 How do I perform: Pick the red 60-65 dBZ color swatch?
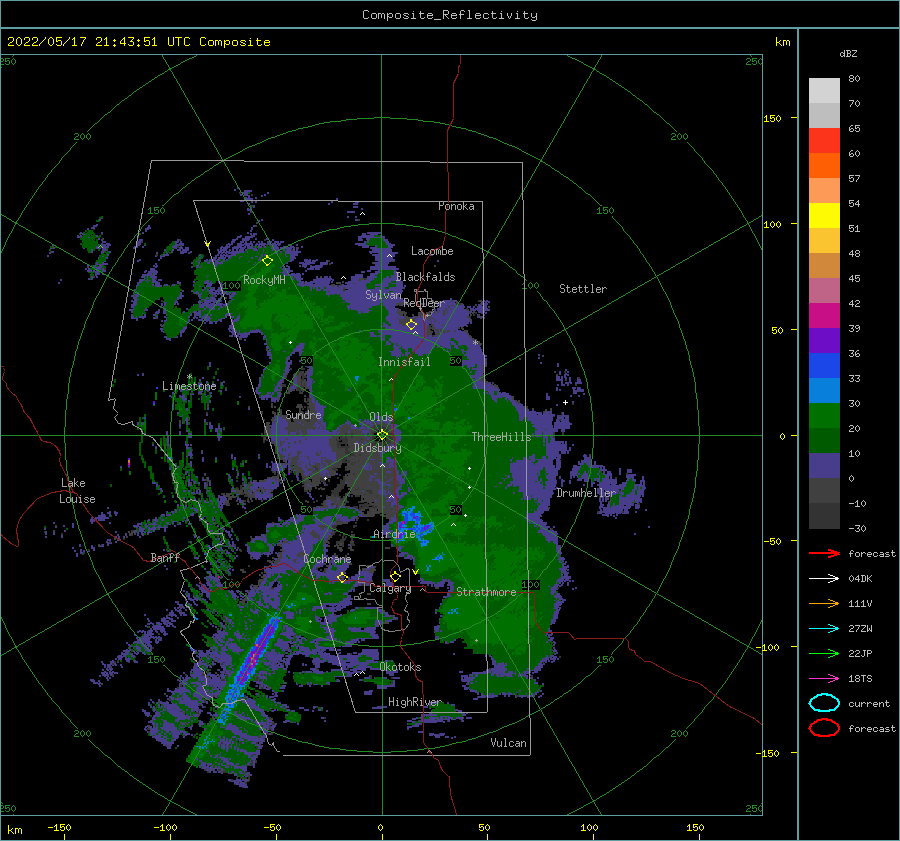[x=824, y=141]
